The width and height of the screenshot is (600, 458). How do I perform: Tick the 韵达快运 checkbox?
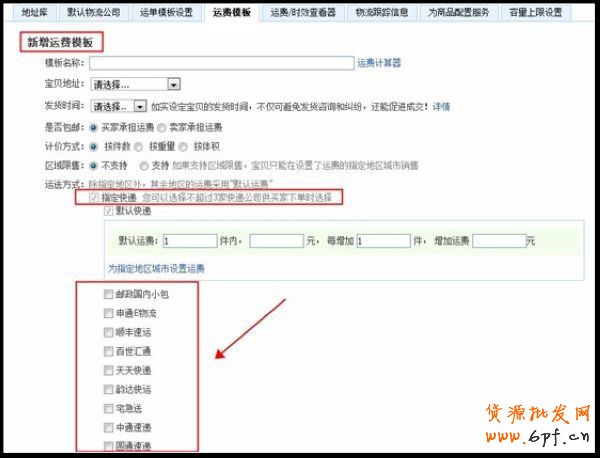pos(108,389)
